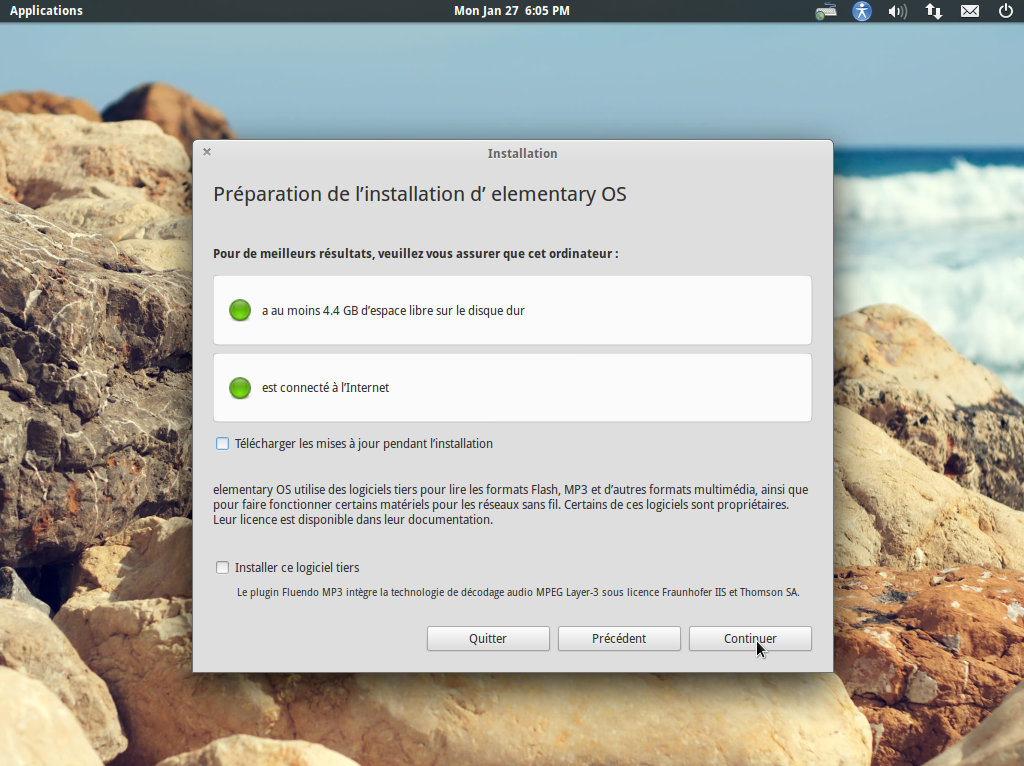Click the 'Installation' window title

point(522,153)
